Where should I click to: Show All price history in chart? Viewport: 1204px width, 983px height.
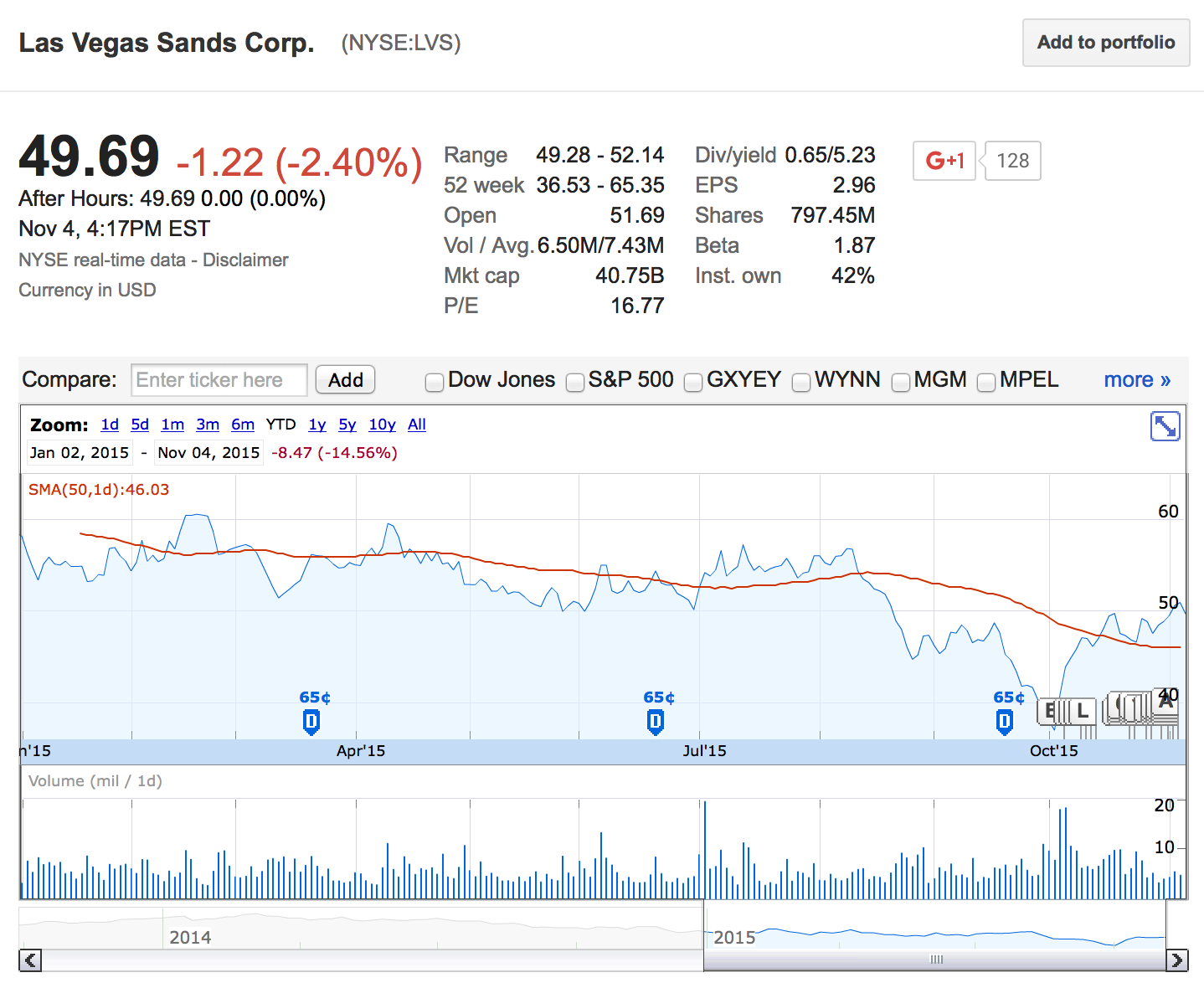417,425
